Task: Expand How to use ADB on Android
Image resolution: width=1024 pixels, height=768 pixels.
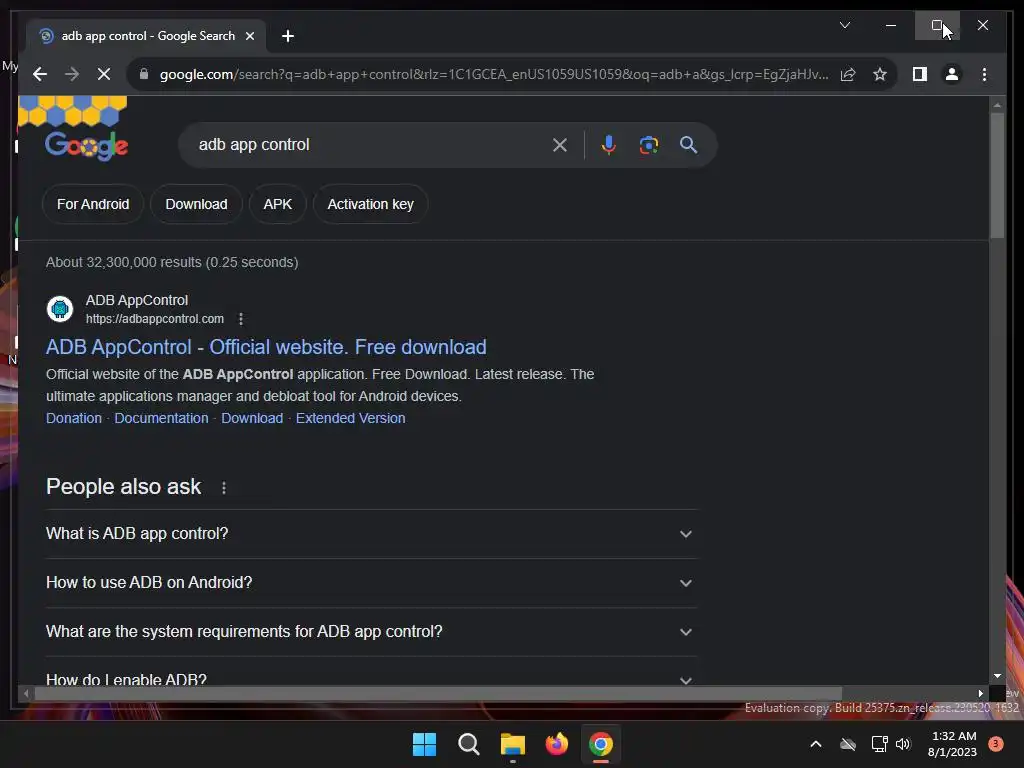Action: pyautogui.click(x=372, y=583)
